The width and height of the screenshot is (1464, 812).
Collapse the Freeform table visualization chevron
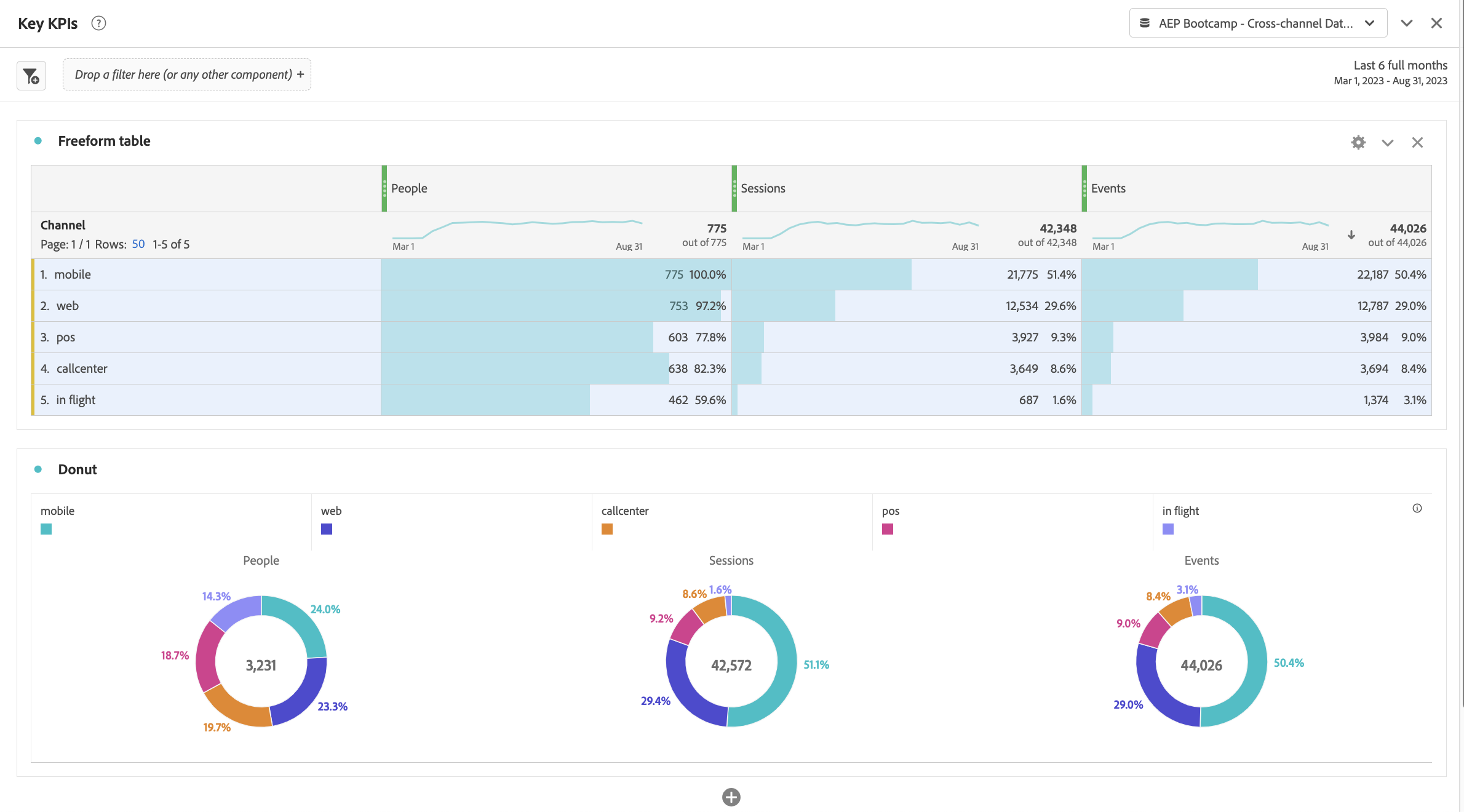pos(1388,143)
